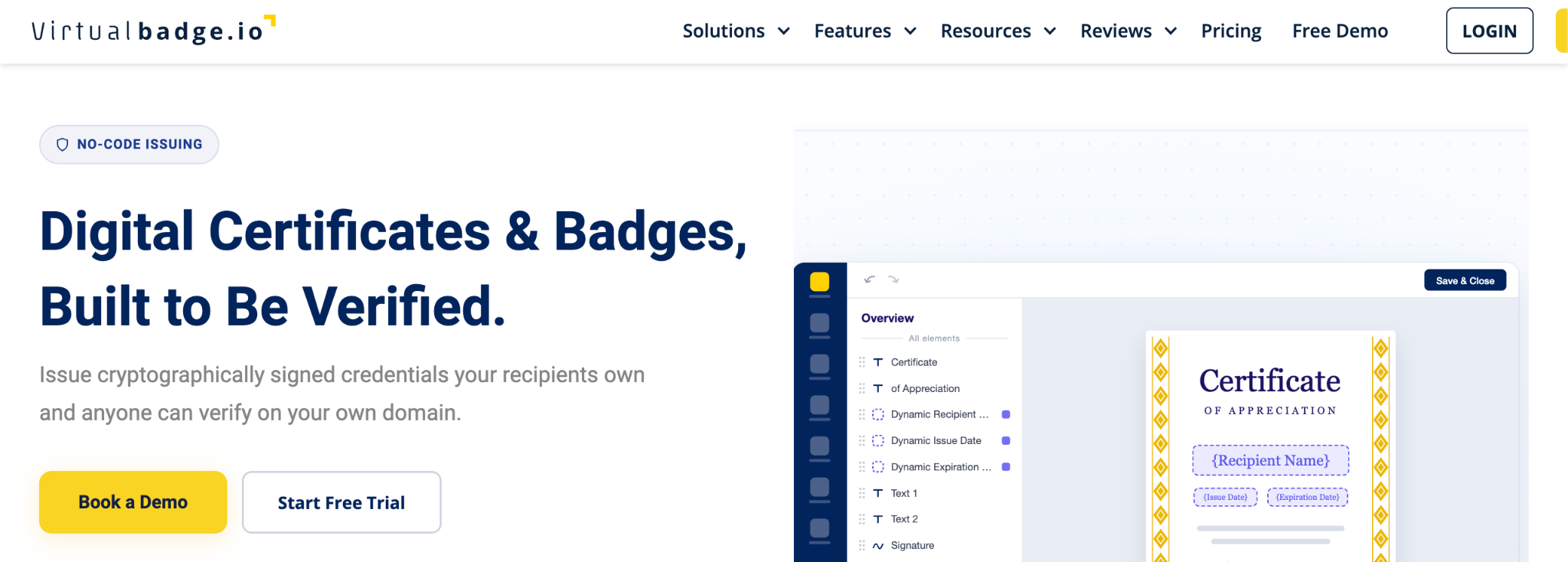Click the "Overview" panel heading

click(x=887, y=318)
